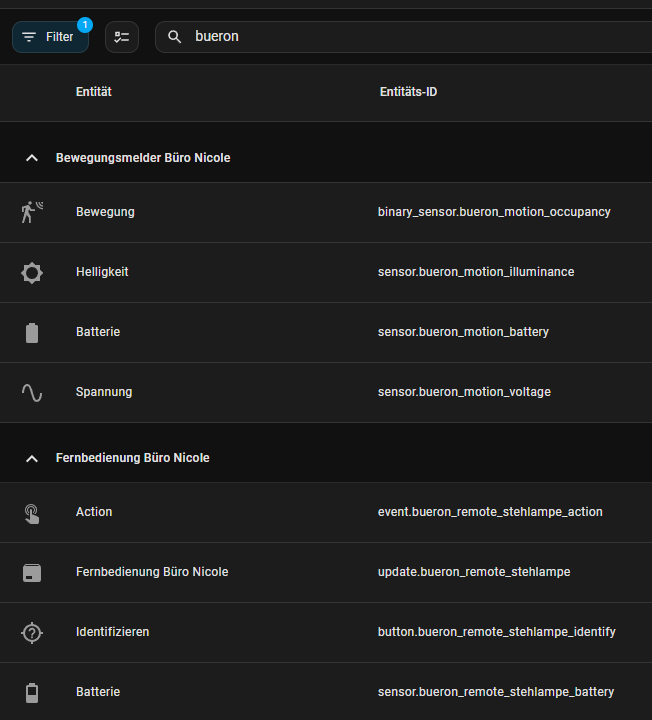
Task: Click the update icon for Fernbedienung Büro Nicole
Action: [32, 572]
